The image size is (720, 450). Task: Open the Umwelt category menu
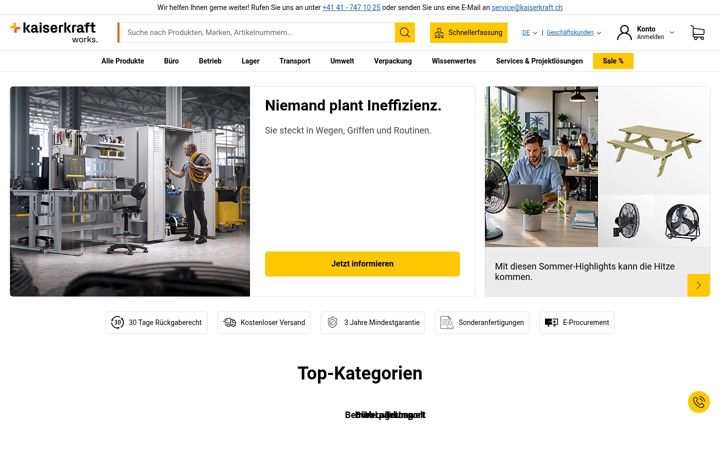coord(342,61)
